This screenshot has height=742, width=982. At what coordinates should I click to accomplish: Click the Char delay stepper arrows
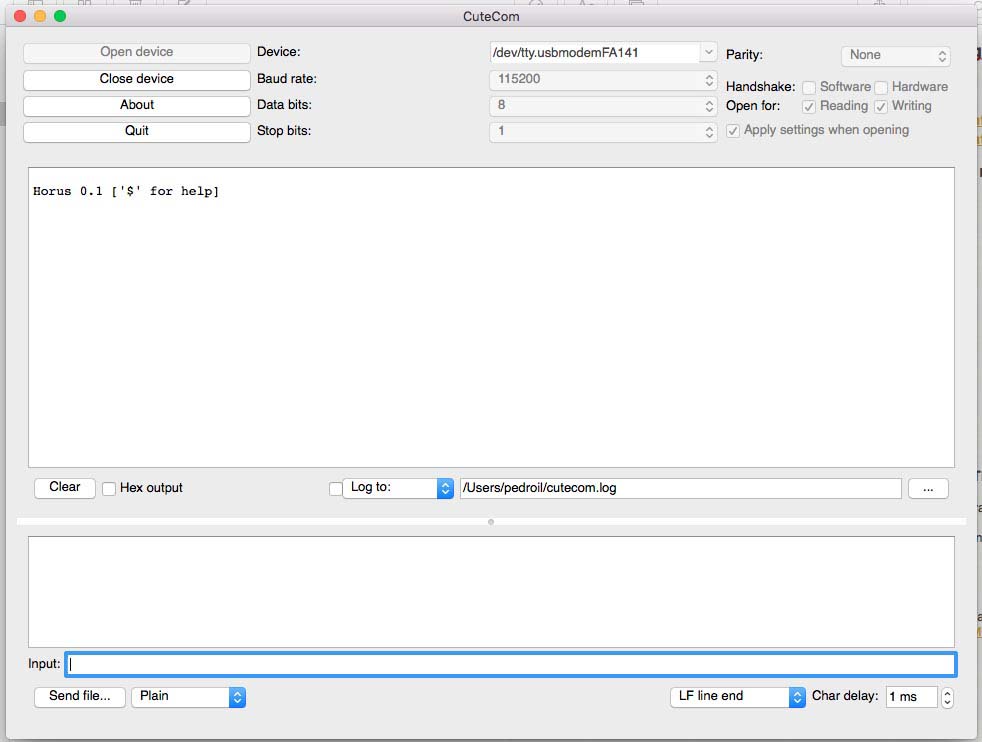click(x=947, y=697)
